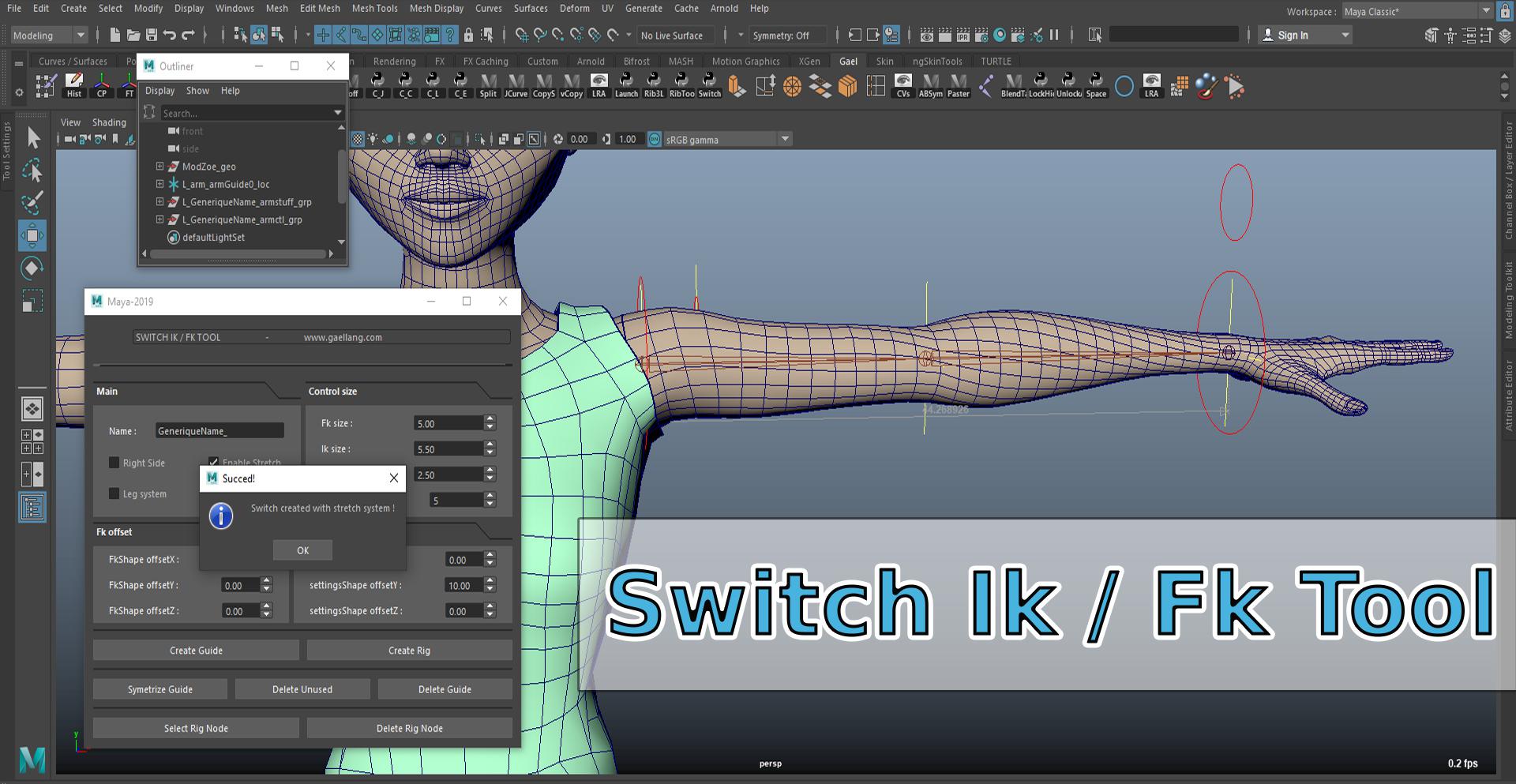Enable the Right Side checkbox
Screen dimensions: 1516x784
pyautogui.click(x=114, y=463)
